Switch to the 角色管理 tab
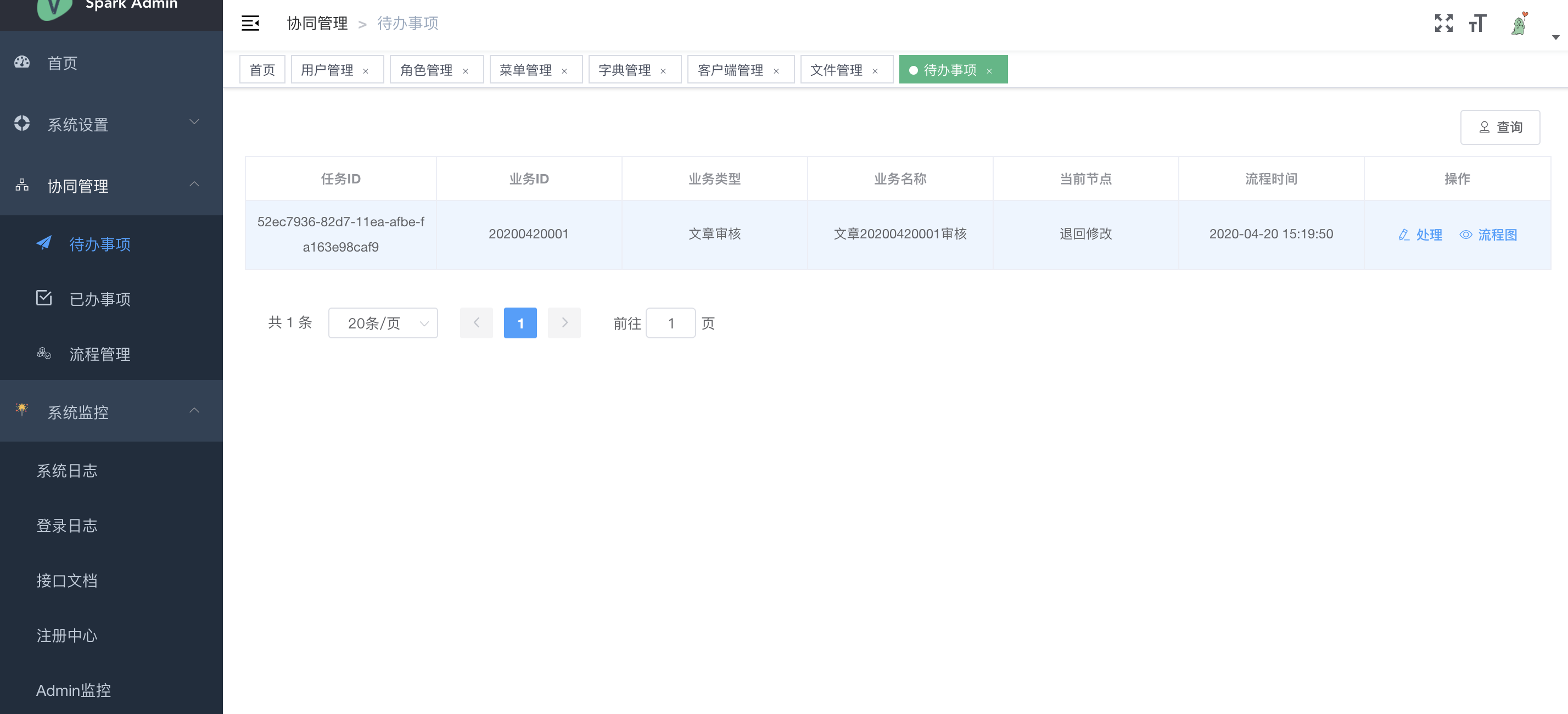This screenshot has width=1568, height=714. click(426, 70)
